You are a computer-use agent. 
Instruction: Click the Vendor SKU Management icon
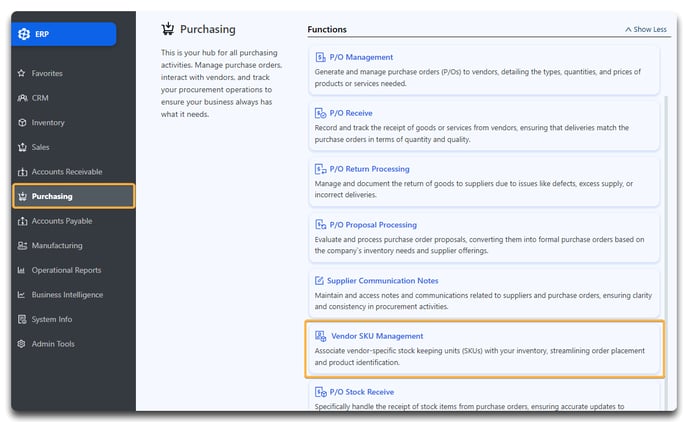320,336
